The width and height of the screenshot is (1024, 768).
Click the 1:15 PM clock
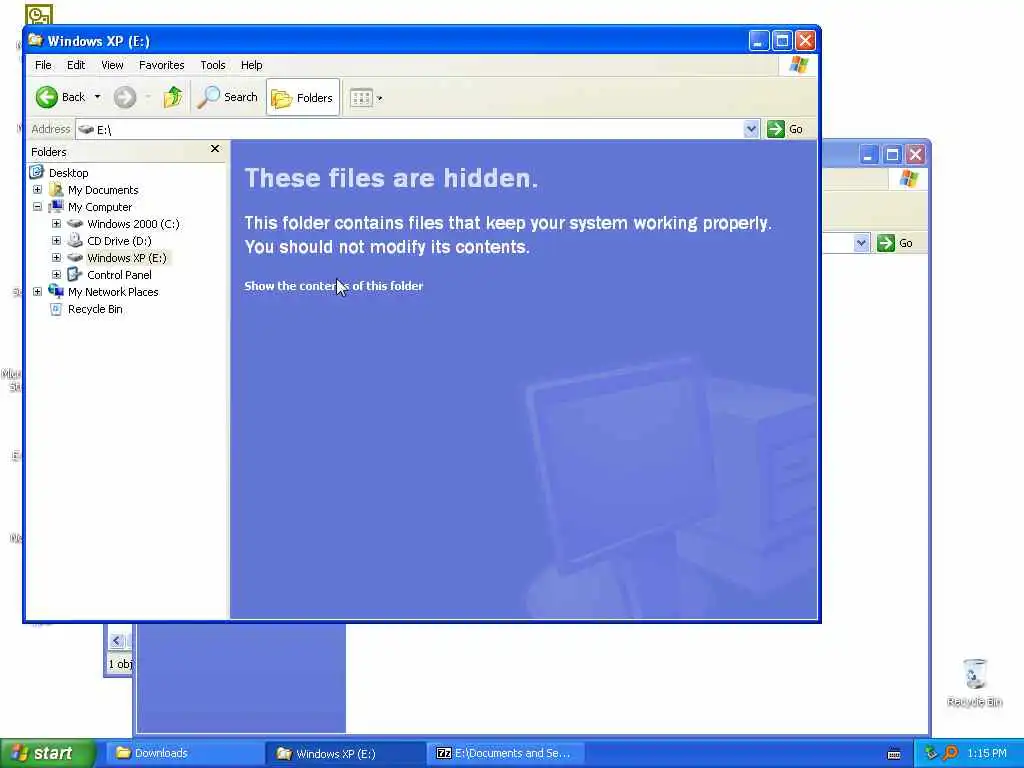[x=987, y=753]
